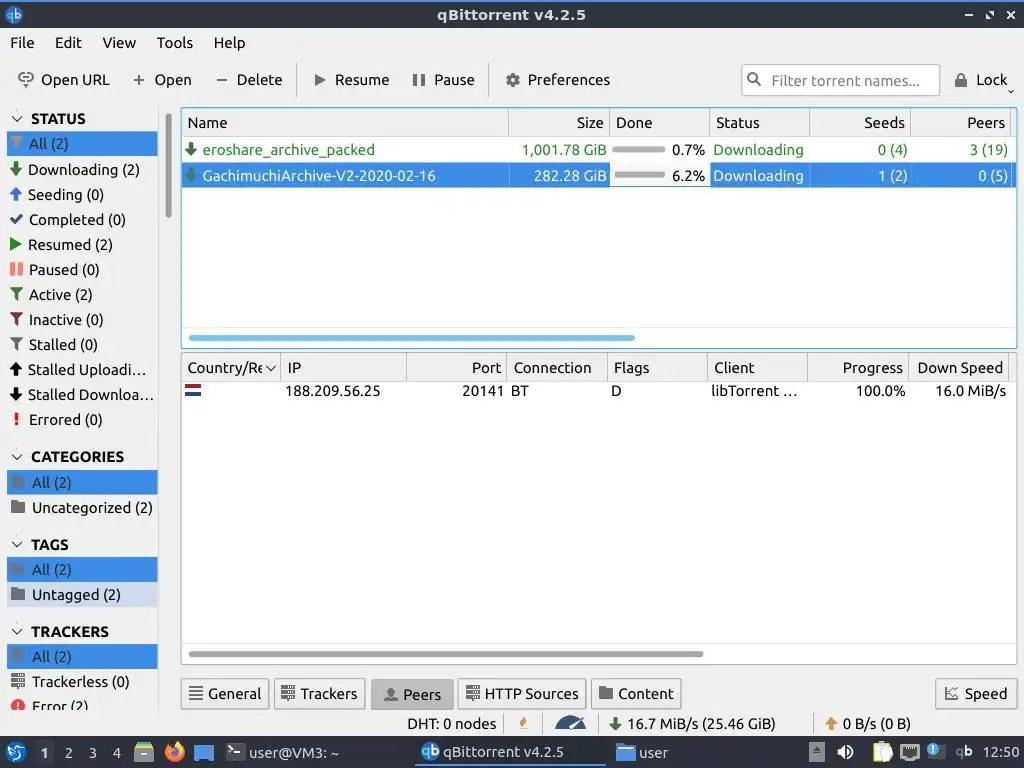1024x768 pixels.
Task: Click the Country/Region column sort arrow
Action: click(270, 368)
